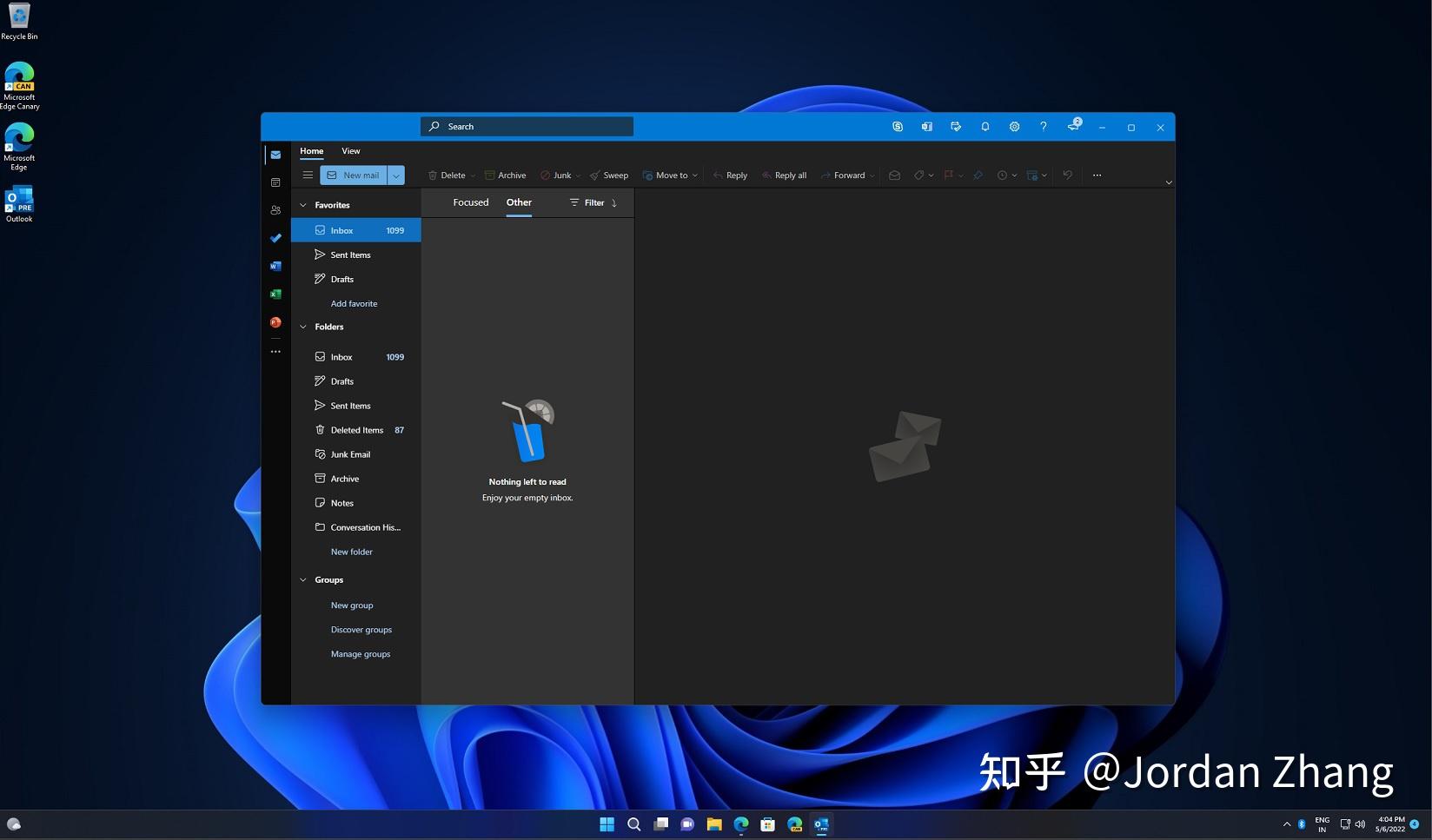
Task: Launch Word from the left rail
Action: point(275,266)
